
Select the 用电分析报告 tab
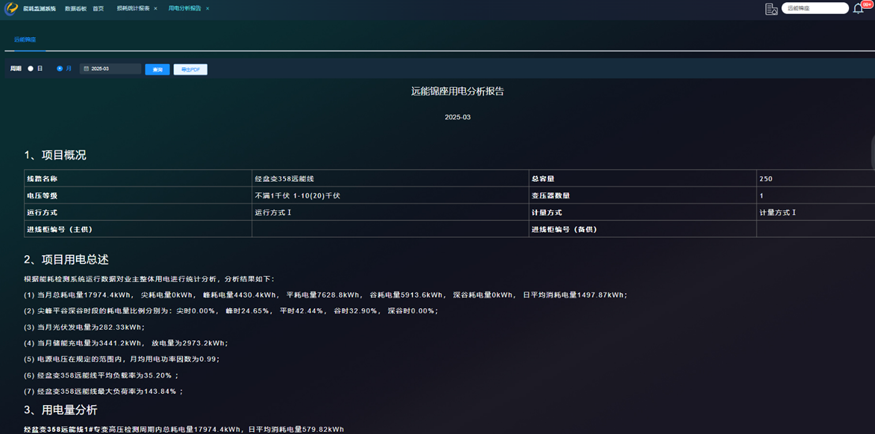[184, 8]
